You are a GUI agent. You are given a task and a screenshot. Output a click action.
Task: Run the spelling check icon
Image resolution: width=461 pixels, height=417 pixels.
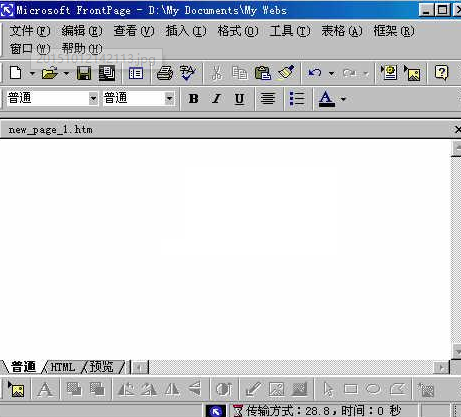187,73
